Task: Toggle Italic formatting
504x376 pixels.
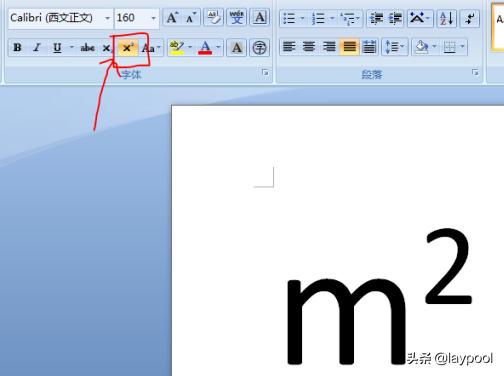Action: click(37, 48)
